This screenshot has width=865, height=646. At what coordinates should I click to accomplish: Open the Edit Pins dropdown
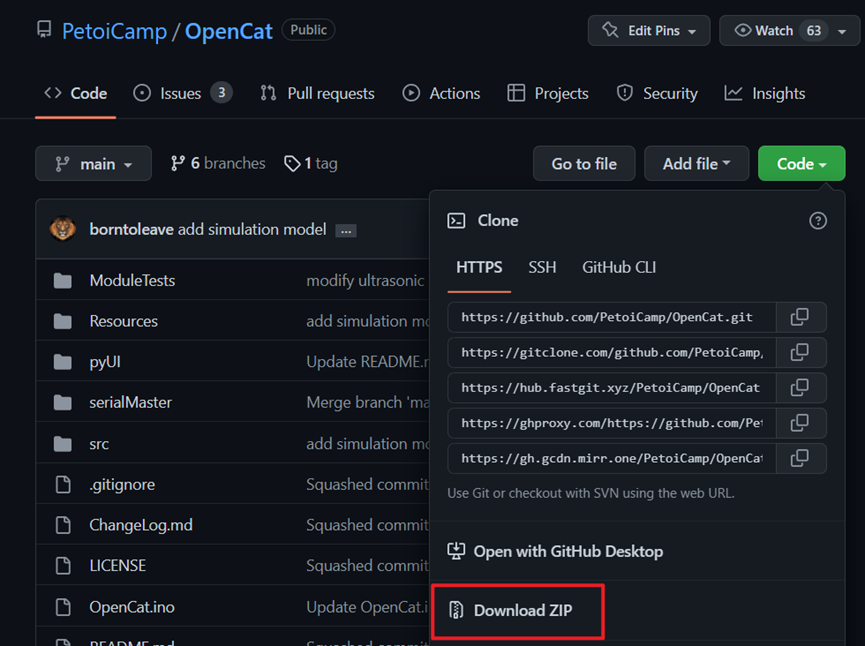649,30
